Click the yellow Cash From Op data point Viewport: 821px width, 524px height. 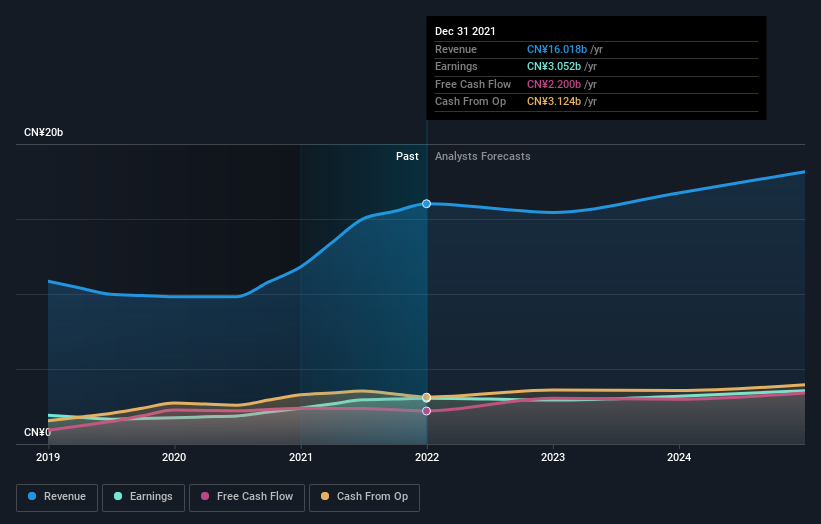tap(427, 397)
